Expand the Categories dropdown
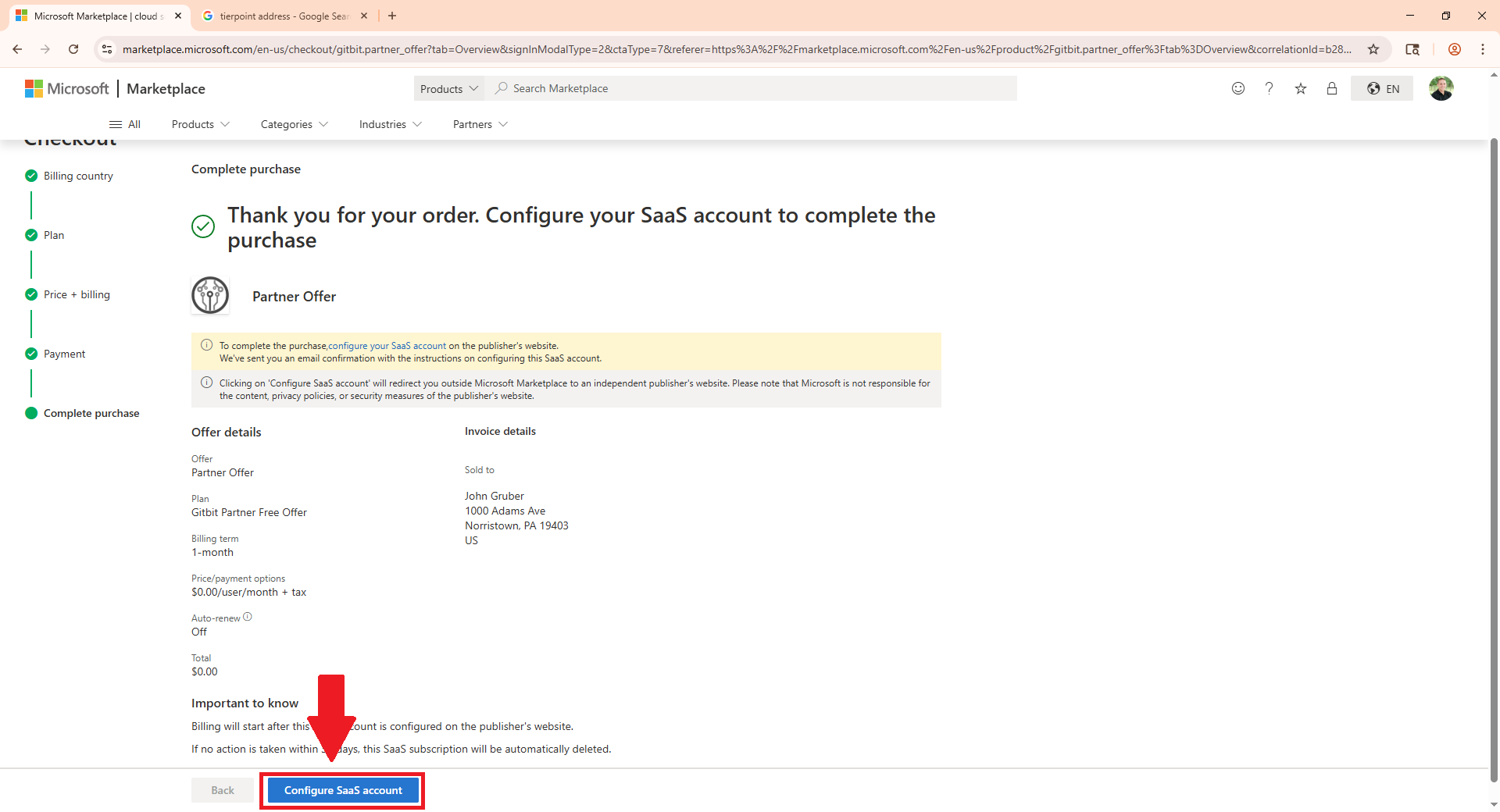 [x=295, y=124]
